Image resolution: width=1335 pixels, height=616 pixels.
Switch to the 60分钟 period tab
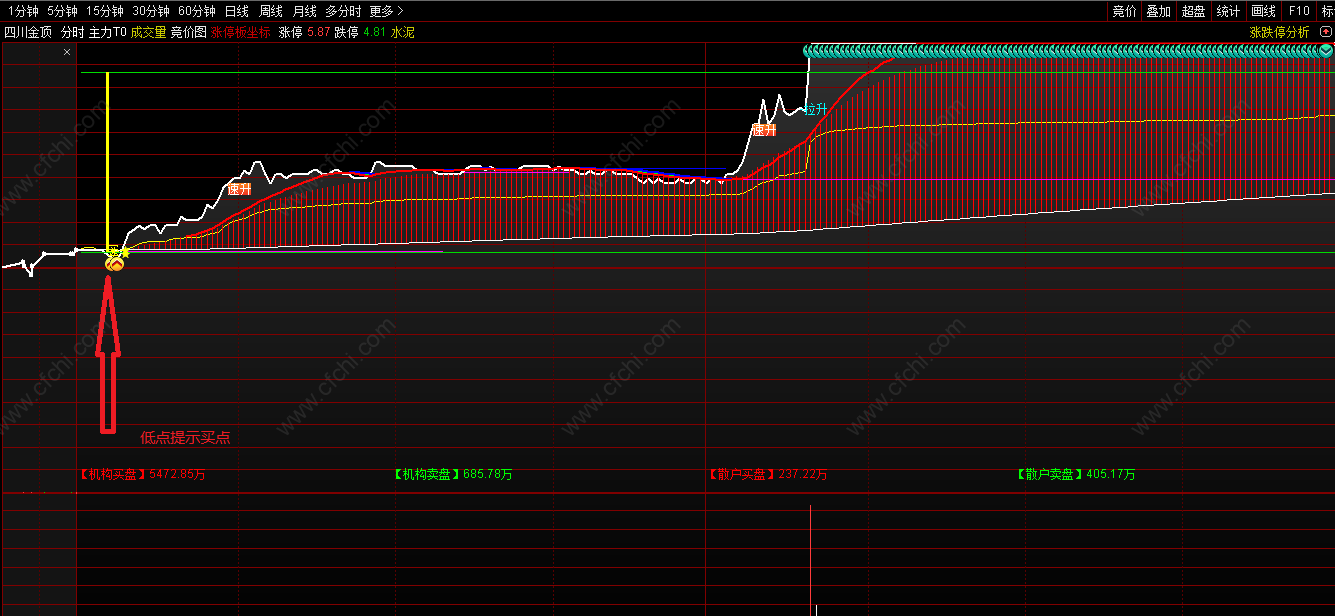[x=197, y=11]
